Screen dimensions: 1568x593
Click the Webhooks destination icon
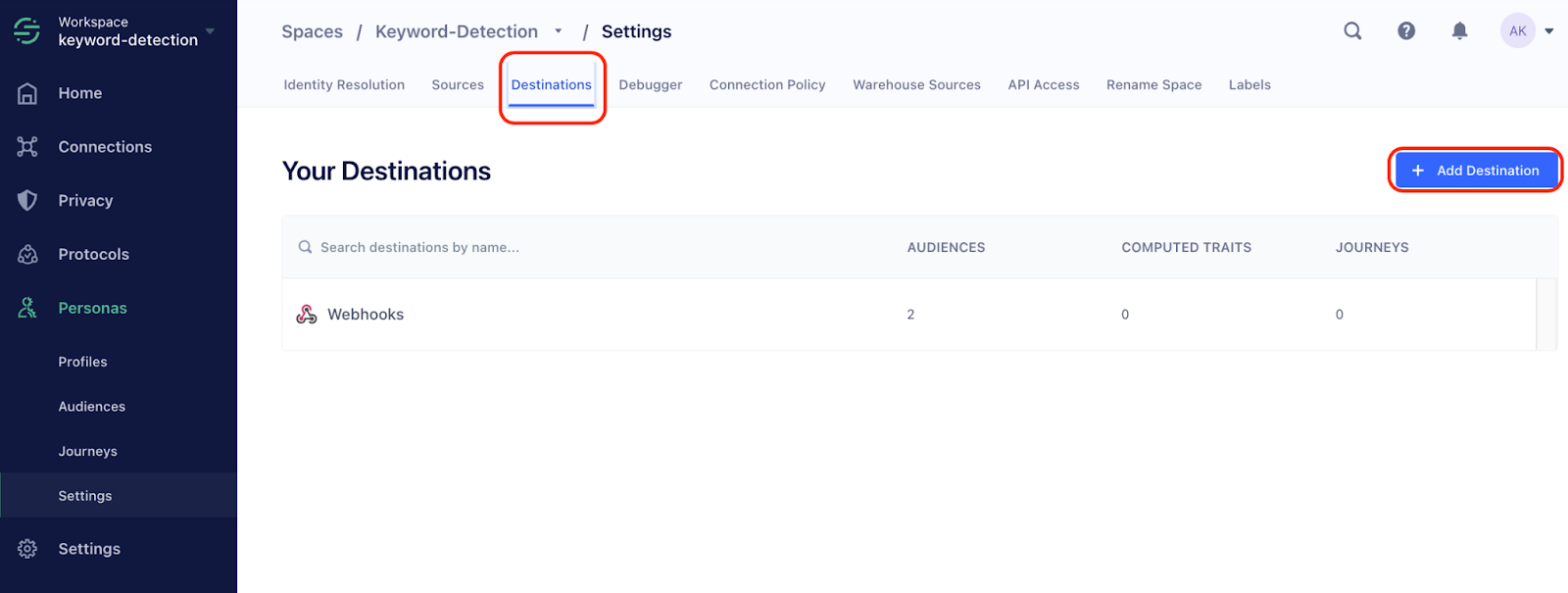point(307,315)
